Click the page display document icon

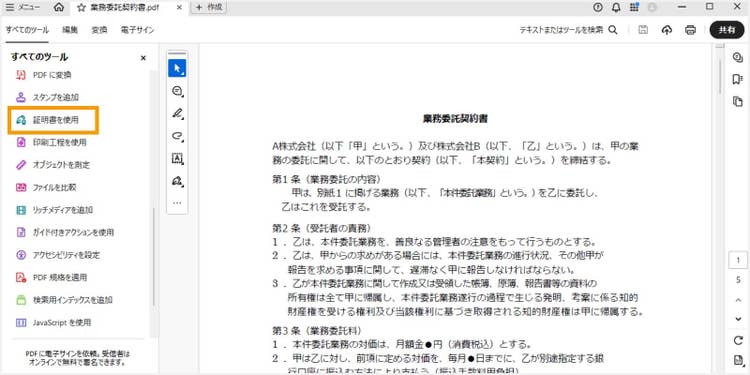coord(738,360)
